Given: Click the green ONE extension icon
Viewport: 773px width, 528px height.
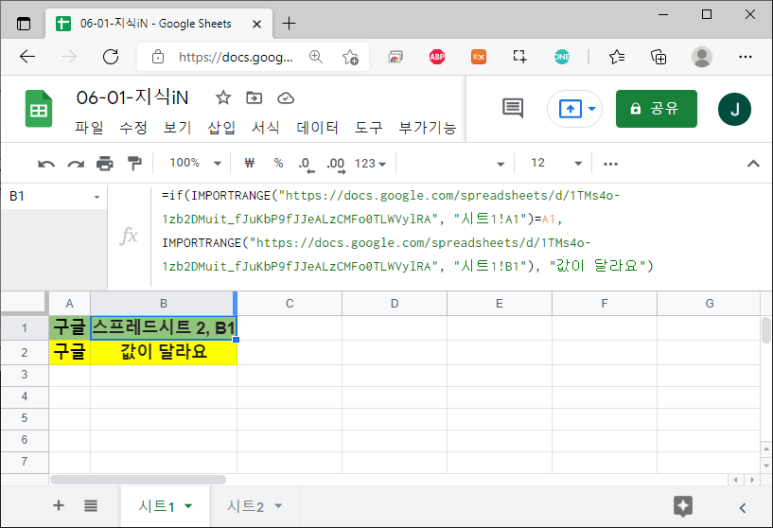Looking at the screenshot, I should tap(562, 57).
